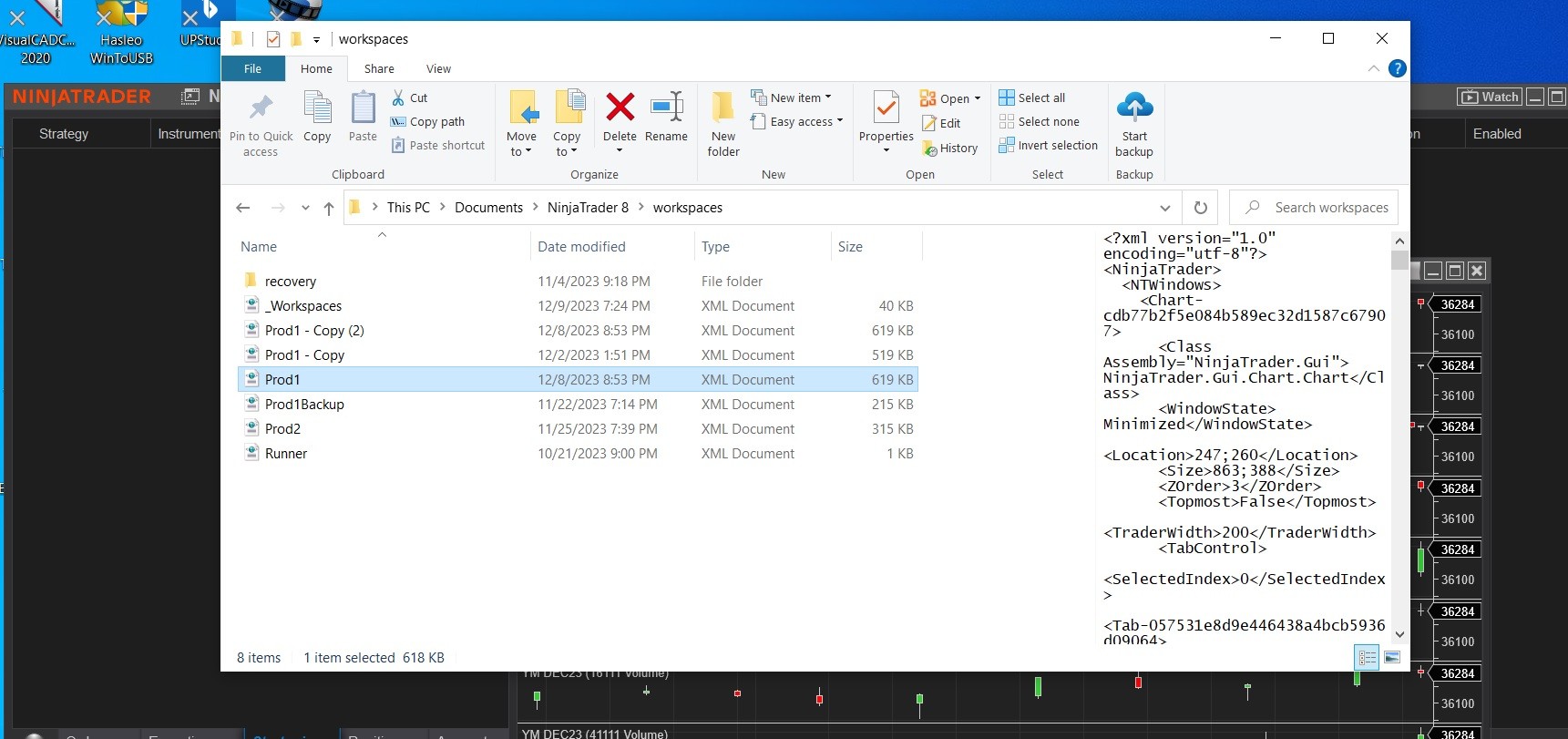Switch to the View ribbon tab
The width and height of the screenshot is (1568, 739).
[438, 68]
